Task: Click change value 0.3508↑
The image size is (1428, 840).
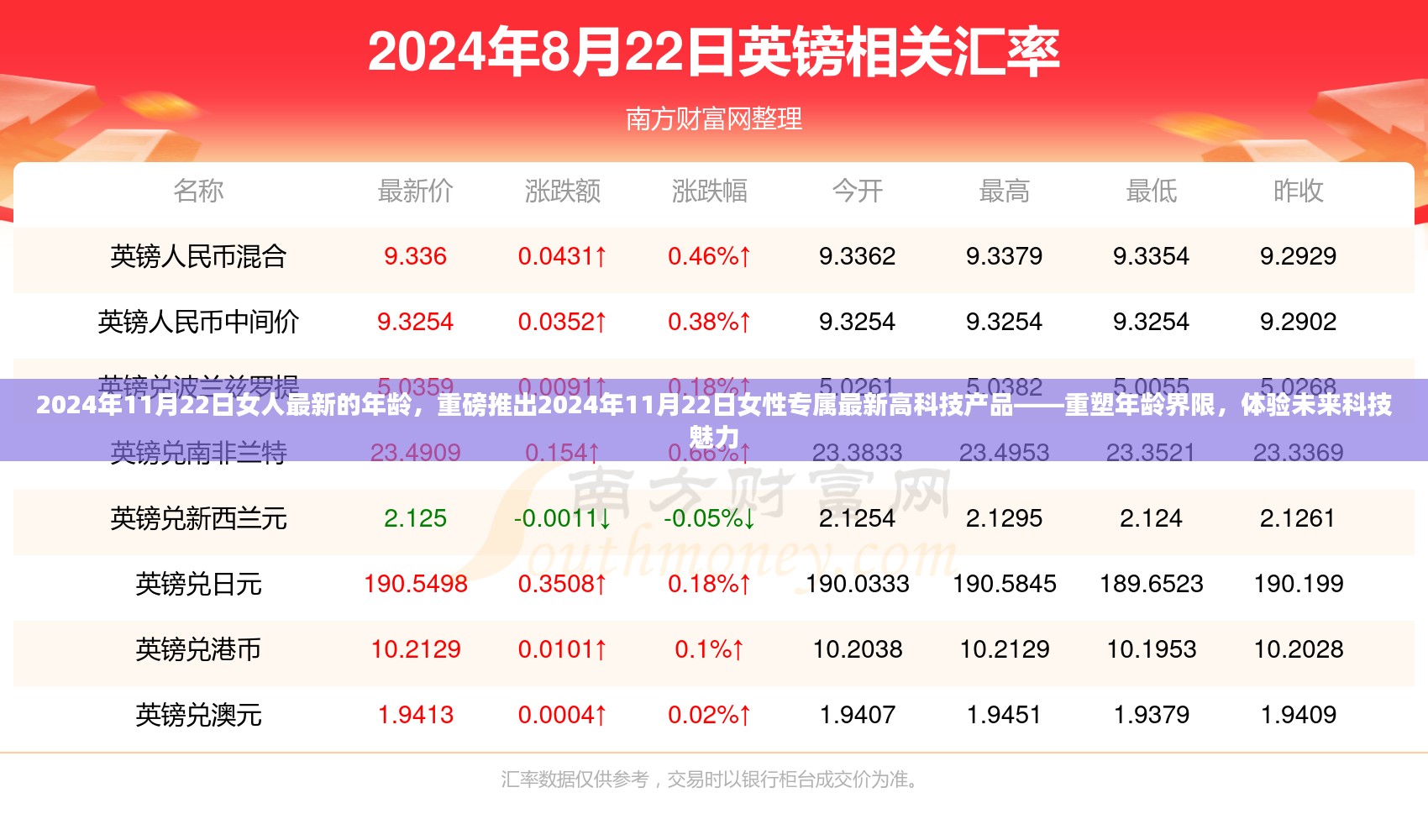Action: pos(562,584)
